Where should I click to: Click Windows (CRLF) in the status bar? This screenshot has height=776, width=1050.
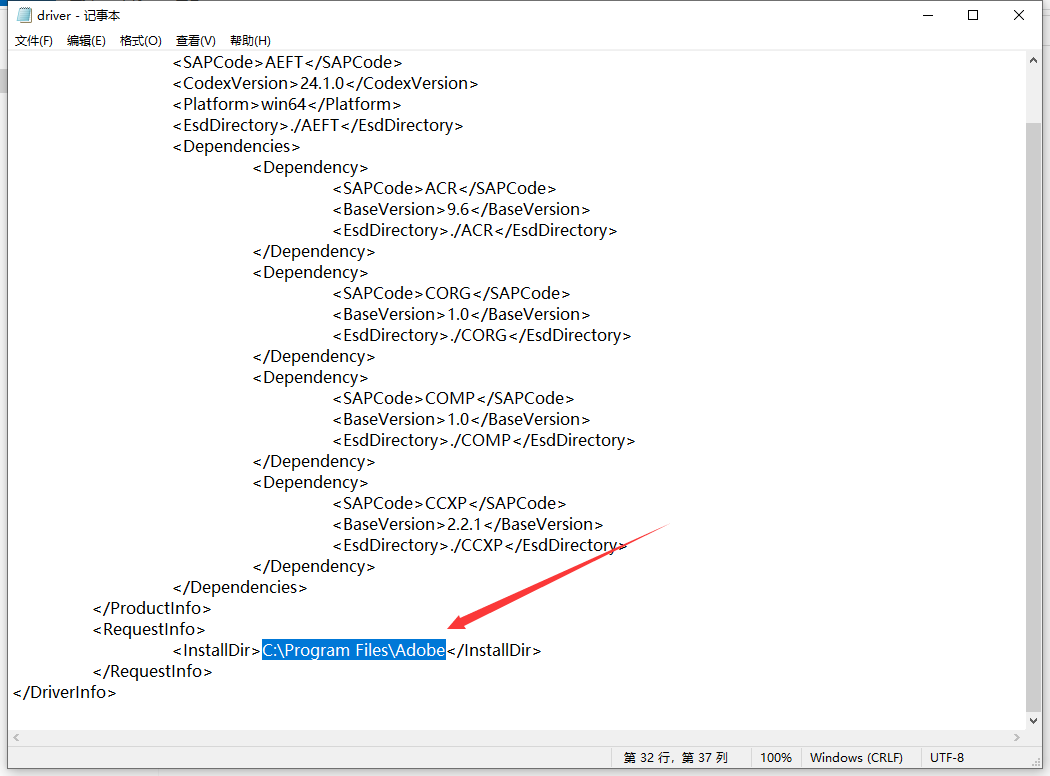tap(857, 758)
